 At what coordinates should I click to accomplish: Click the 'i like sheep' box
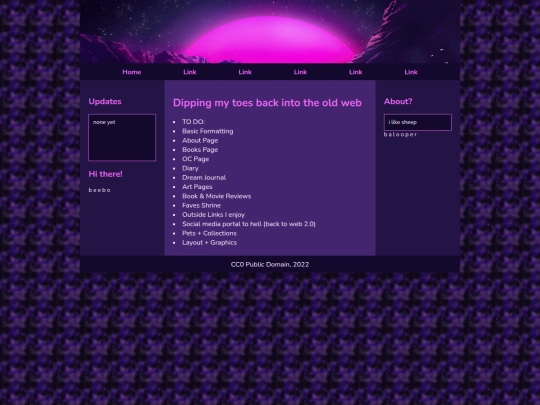[418, 122]
